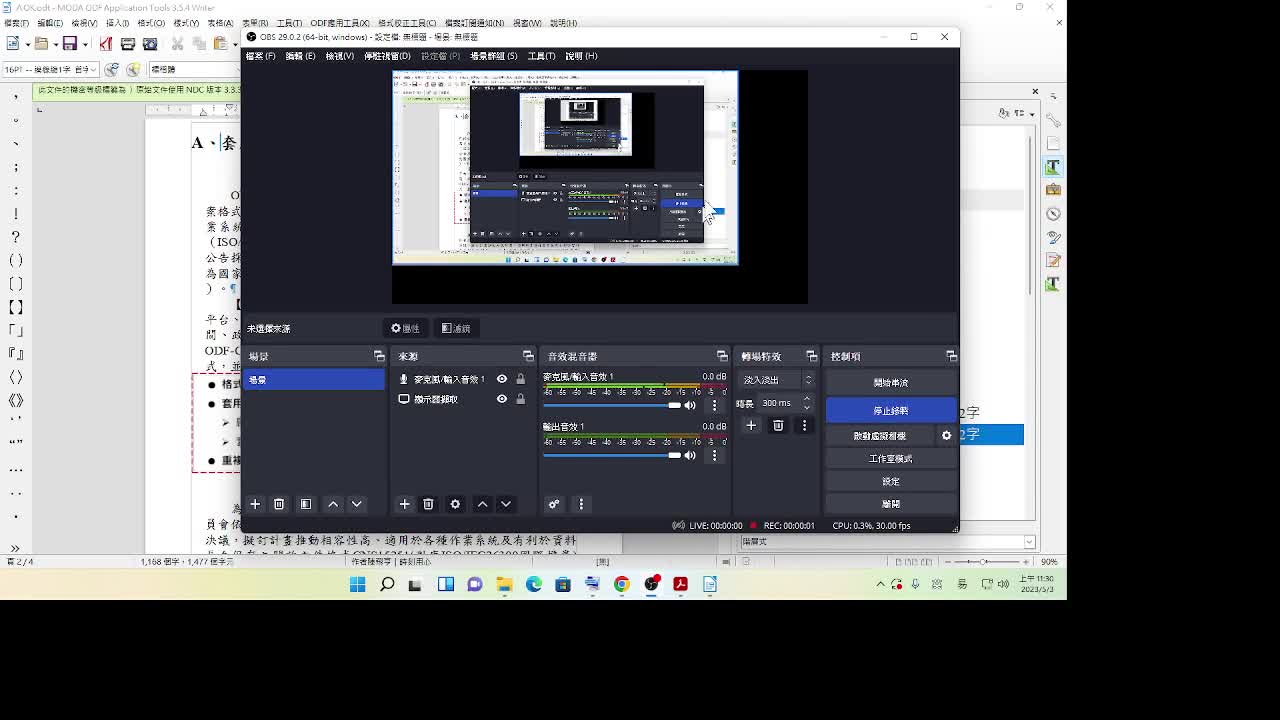
Task: Open OBS 場景群組 (S) menu
Action: [x=494, y=56]
